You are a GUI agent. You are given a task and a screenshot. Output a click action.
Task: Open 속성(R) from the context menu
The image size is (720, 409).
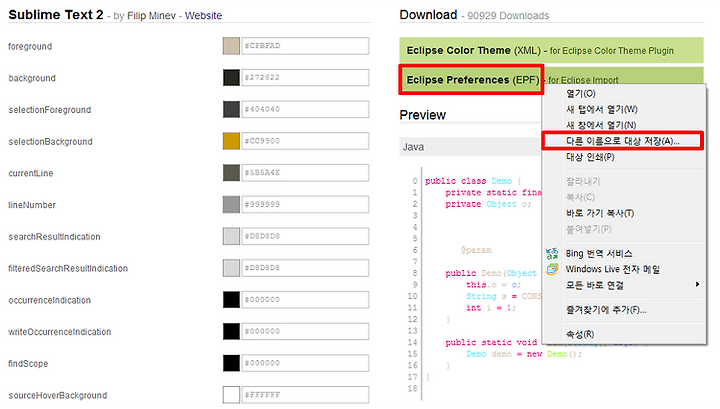tap(580, 334)
